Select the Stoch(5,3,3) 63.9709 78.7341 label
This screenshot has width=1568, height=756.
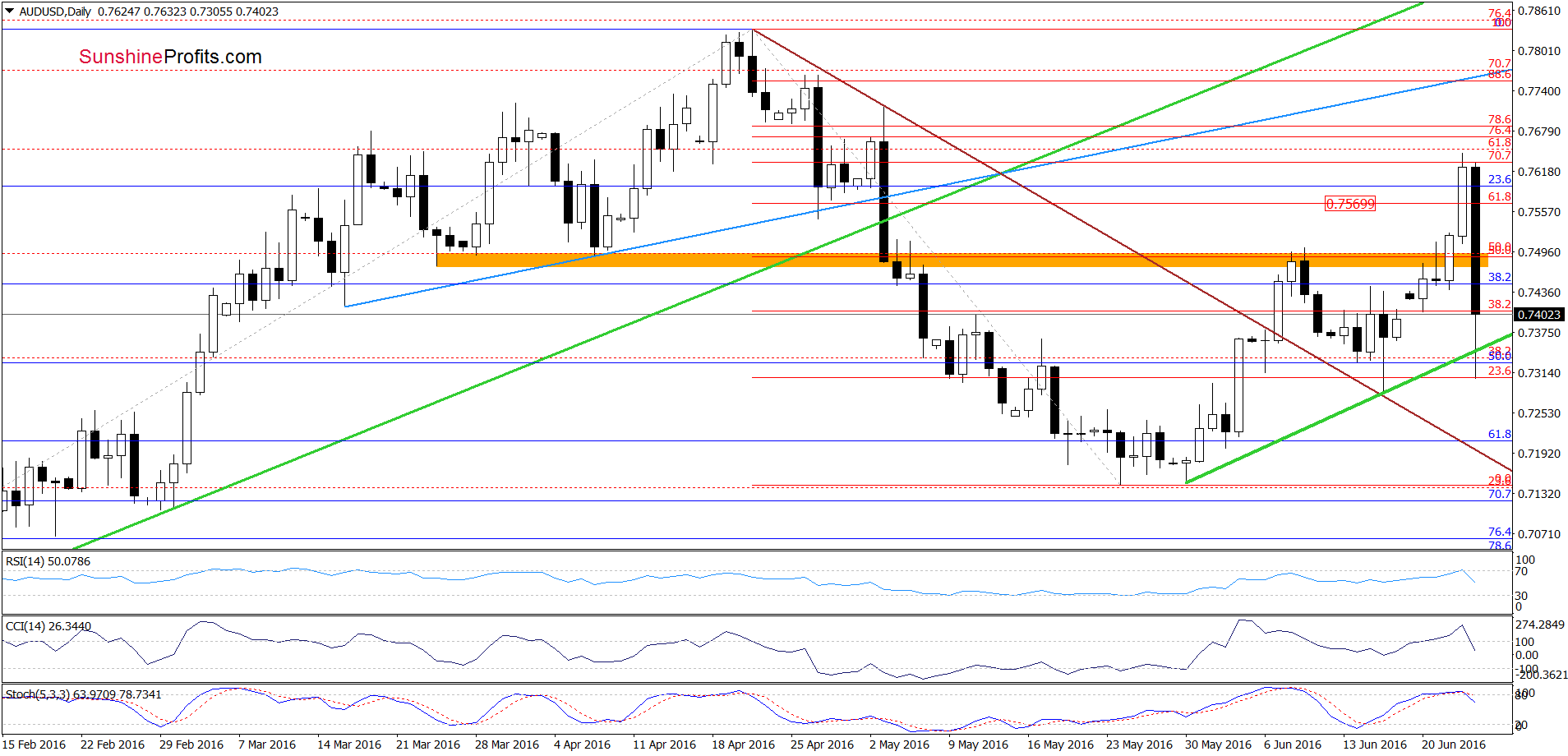pyautogui.click(x=83, y=694)
